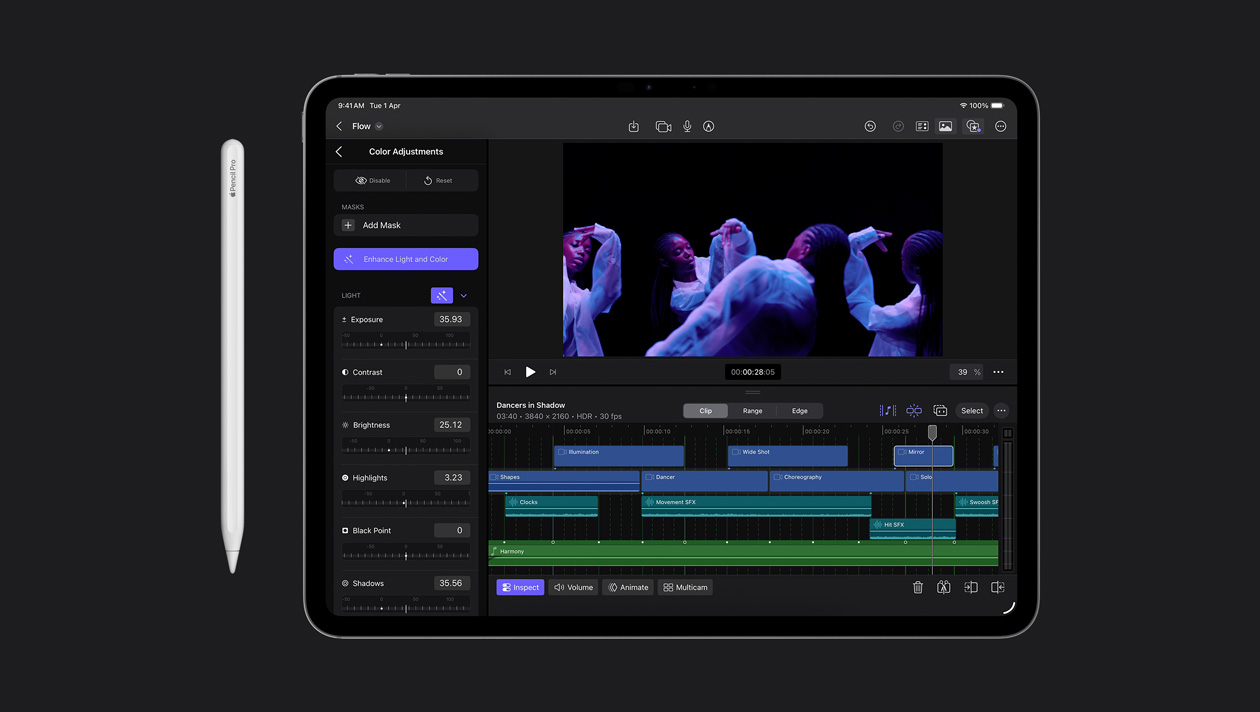Click the effects browser star icon
The height and width of the screenshot is (712, 1260).
click(973, 126)
